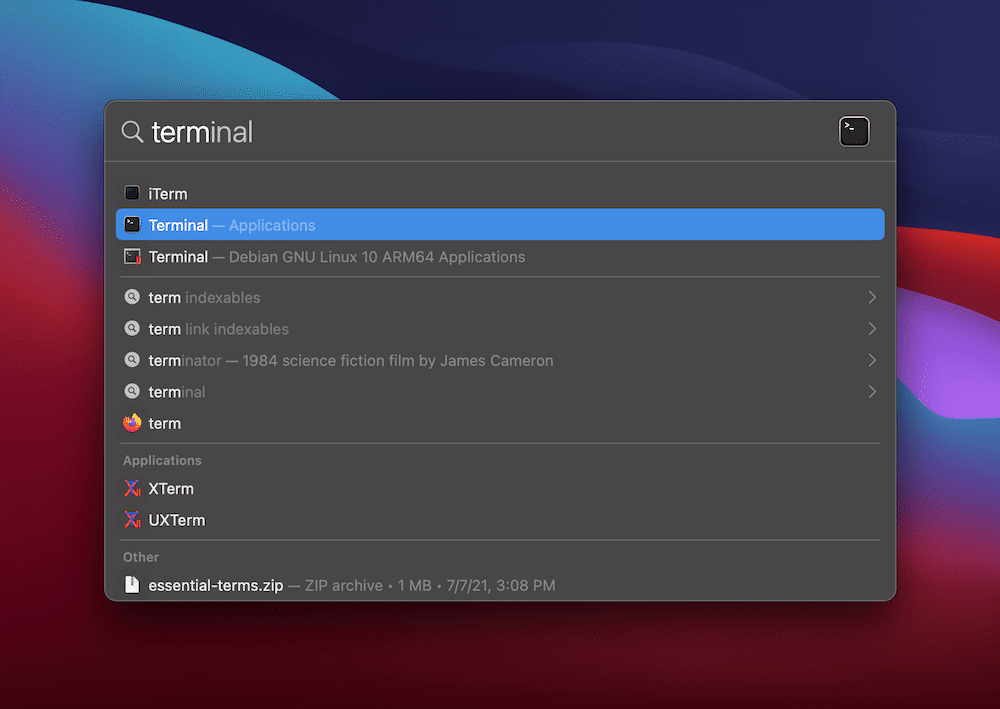The width and height of the screenshot is (1000, 709).
Task: Select the 'Terminal — Applications' result
Action: click(400, 224)
